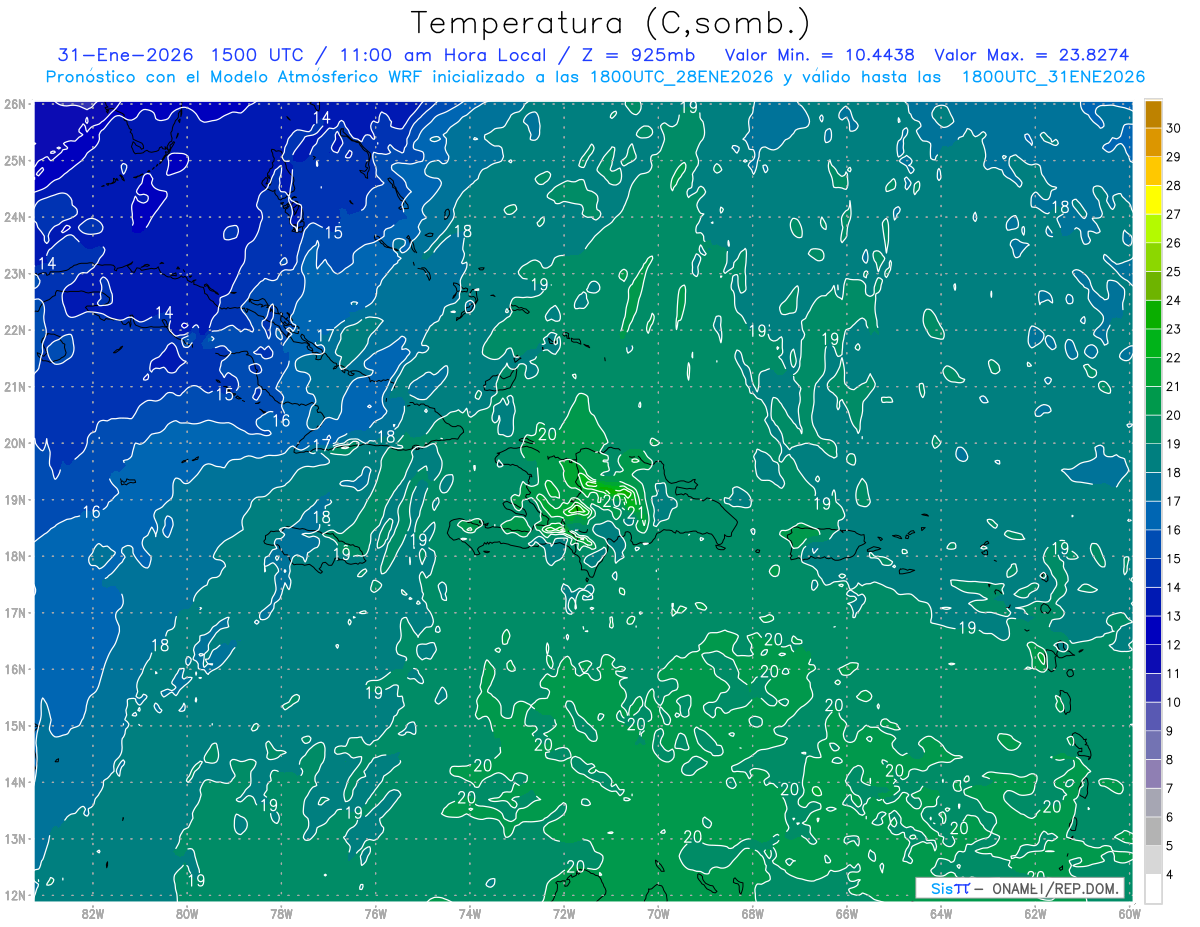Click the gray swatch between 5 and 6

(x=1153, y=831)
